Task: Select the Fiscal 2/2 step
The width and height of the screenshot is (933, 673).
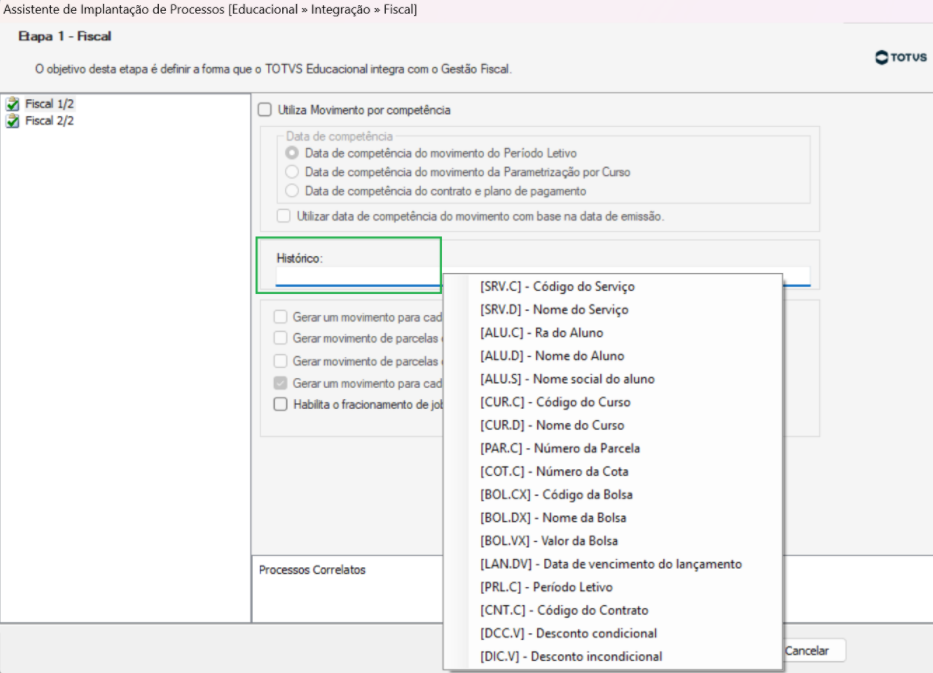Action: 49,121
